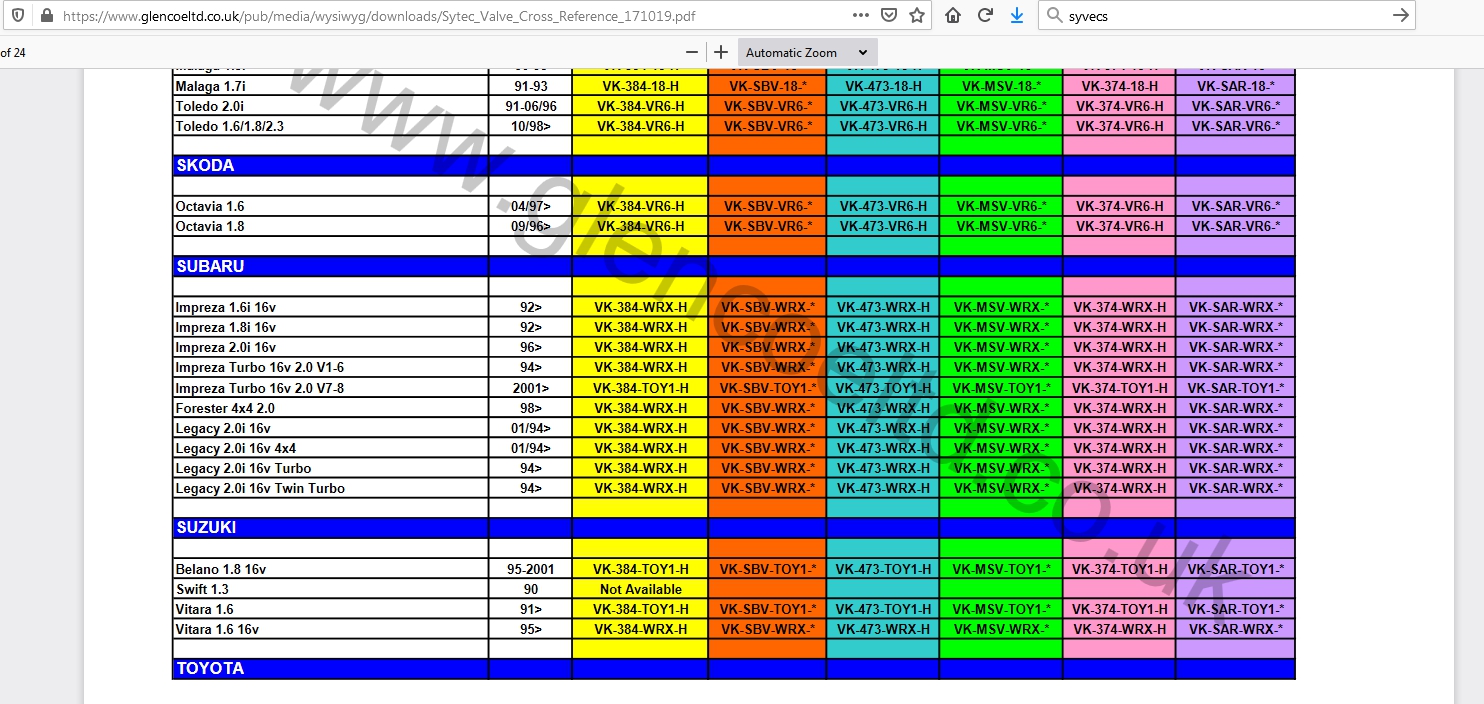Zoom in using the plus control
Image resolution: width=1484 pixels, height=704 pixels.
click(x=719, y=52)
